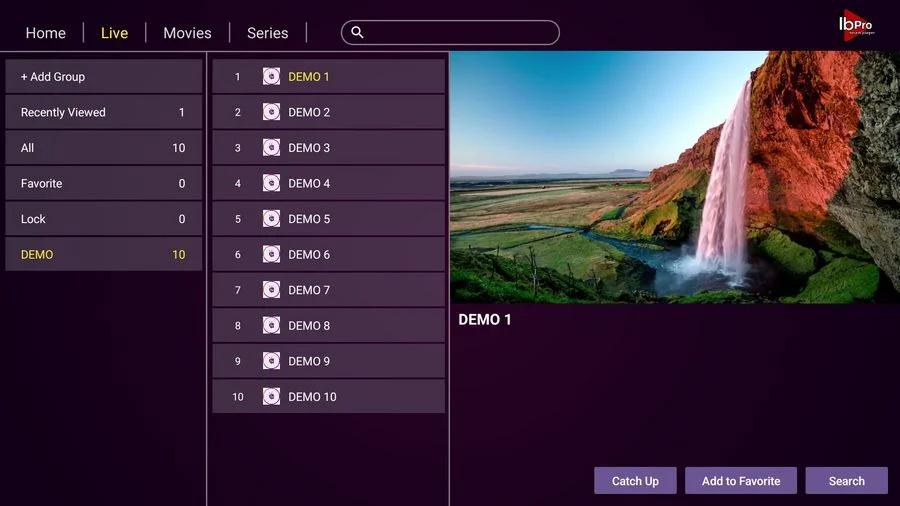Click channel number 8 in the list

click(238, 326)
